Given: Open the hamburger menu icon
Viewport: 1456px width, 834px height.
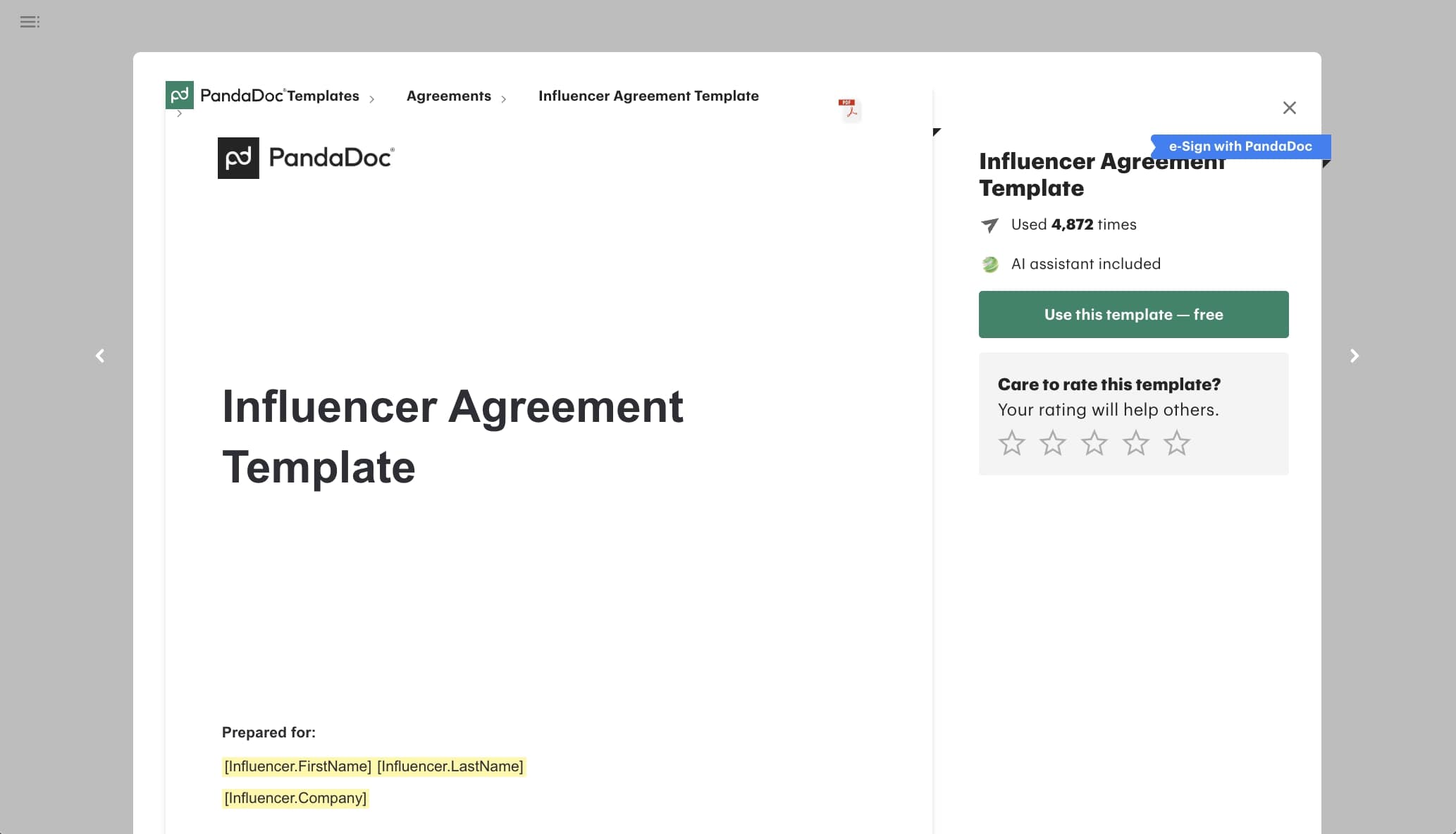Looking at the screenshot, I should (x=30, y=22).
